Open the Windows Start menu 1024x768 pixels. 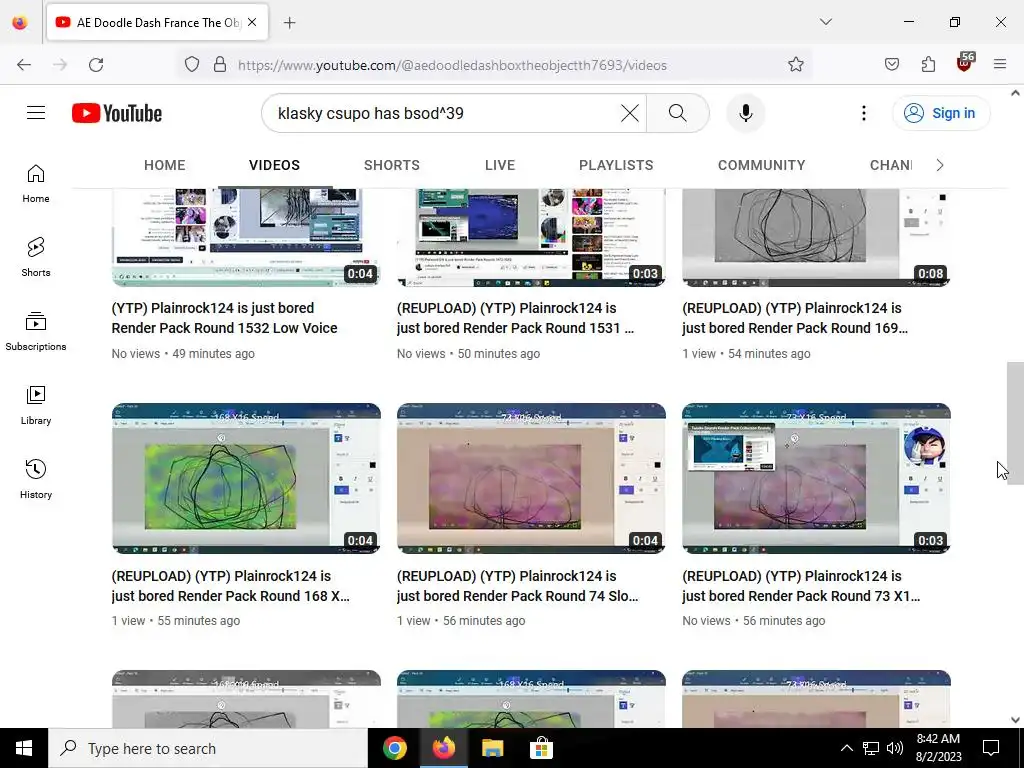24,748
